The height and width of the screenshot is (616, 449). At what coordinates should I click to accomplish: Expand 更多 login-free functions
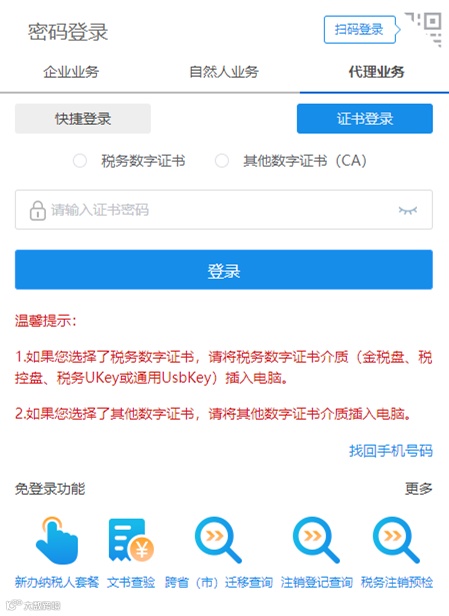point(419,489)
